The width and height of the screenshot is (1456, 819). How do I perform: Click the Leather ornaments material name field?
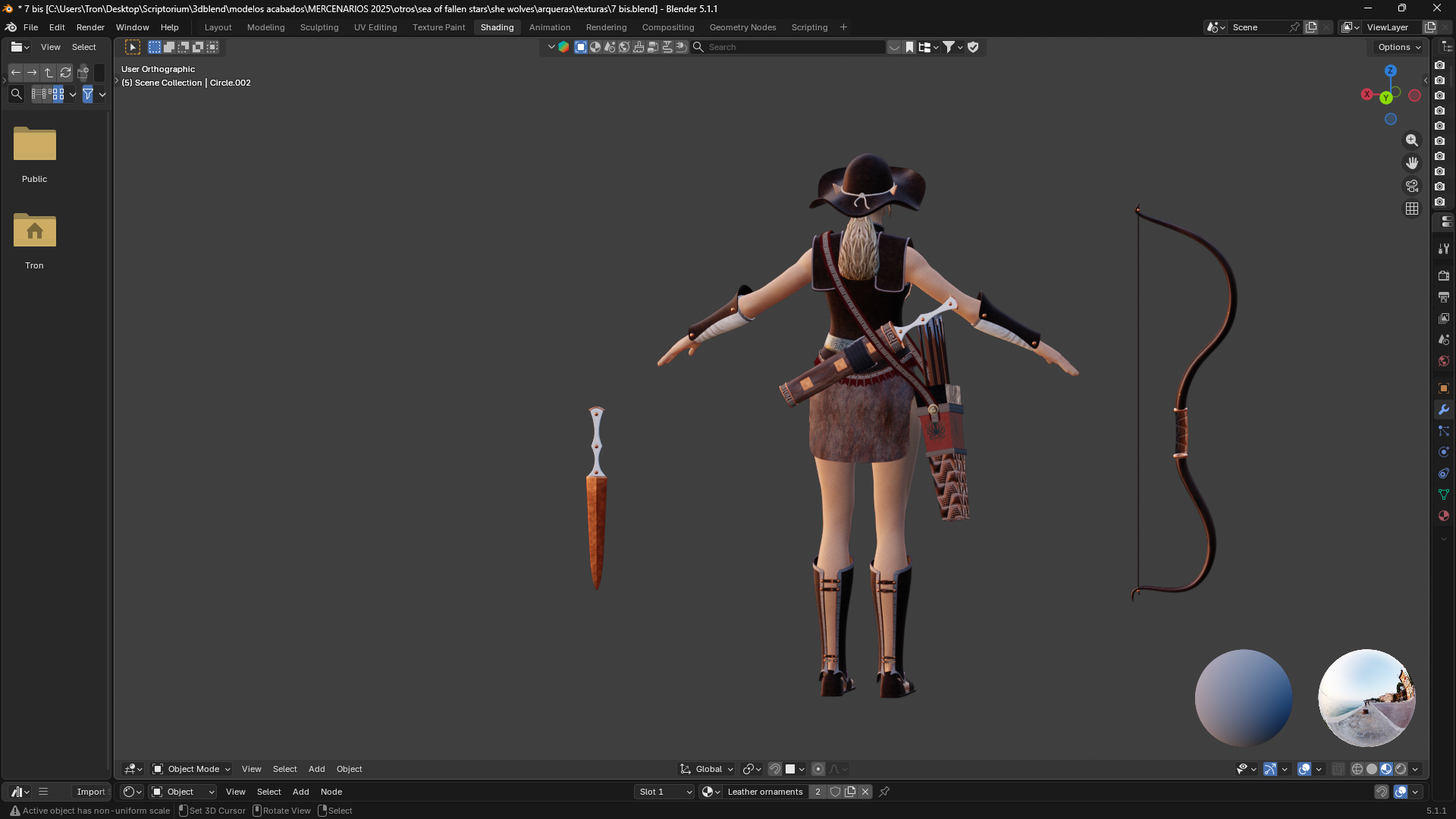[764, 792]
